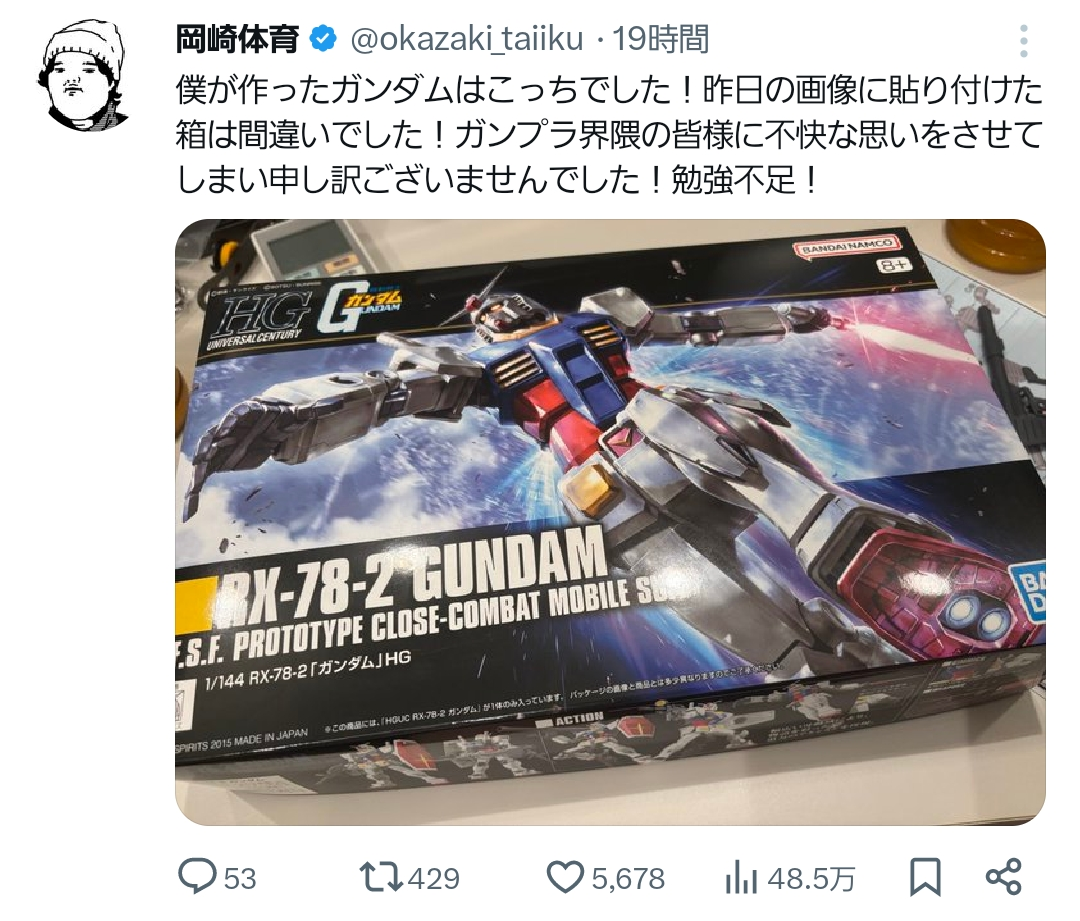This screenshot has height=921, width=1080.
Task: Open the reply speech-bubble icon
Action: [197, 878]
